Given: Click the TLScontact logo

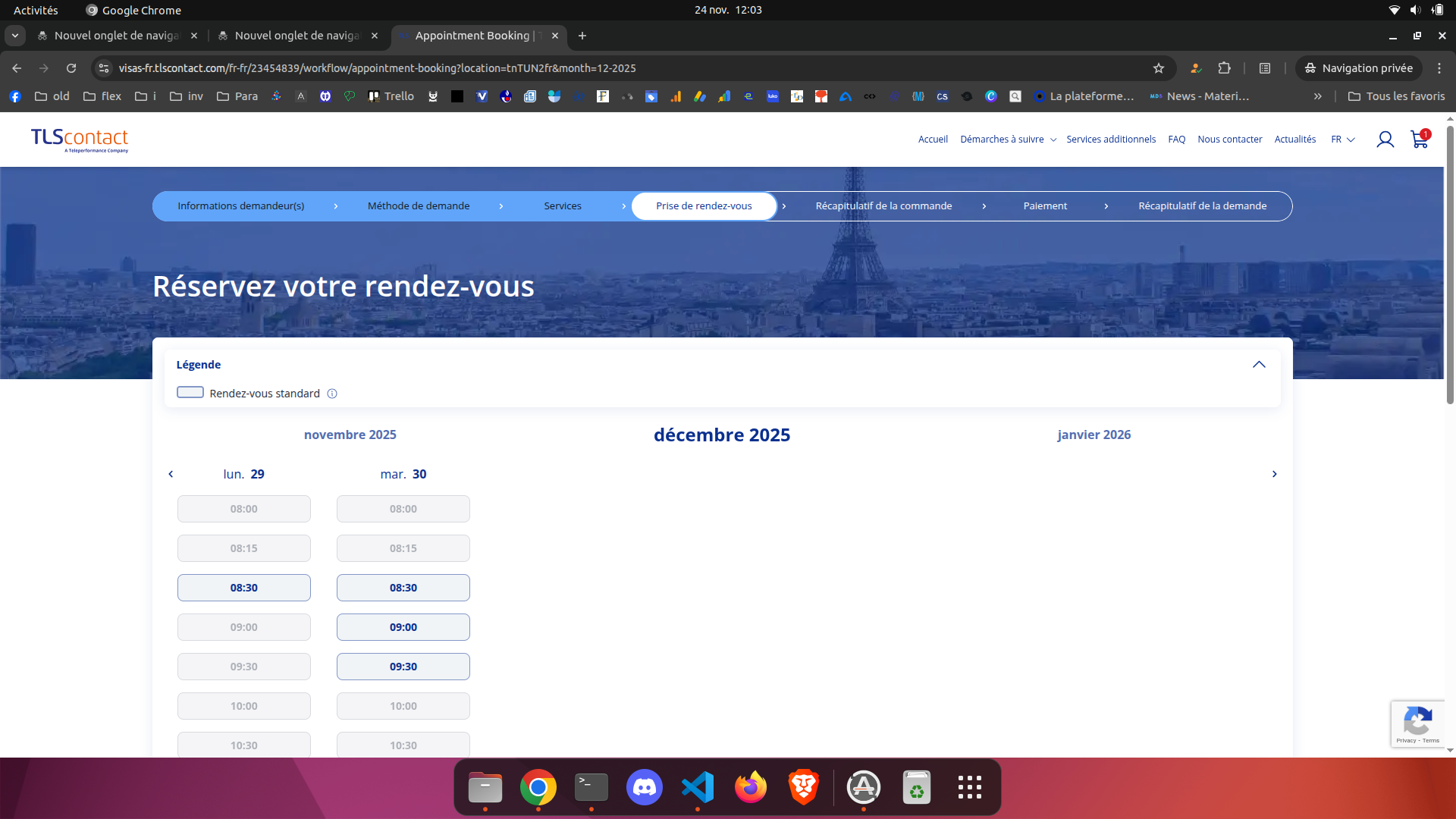Looking at the screenshot, I should 79,140.
